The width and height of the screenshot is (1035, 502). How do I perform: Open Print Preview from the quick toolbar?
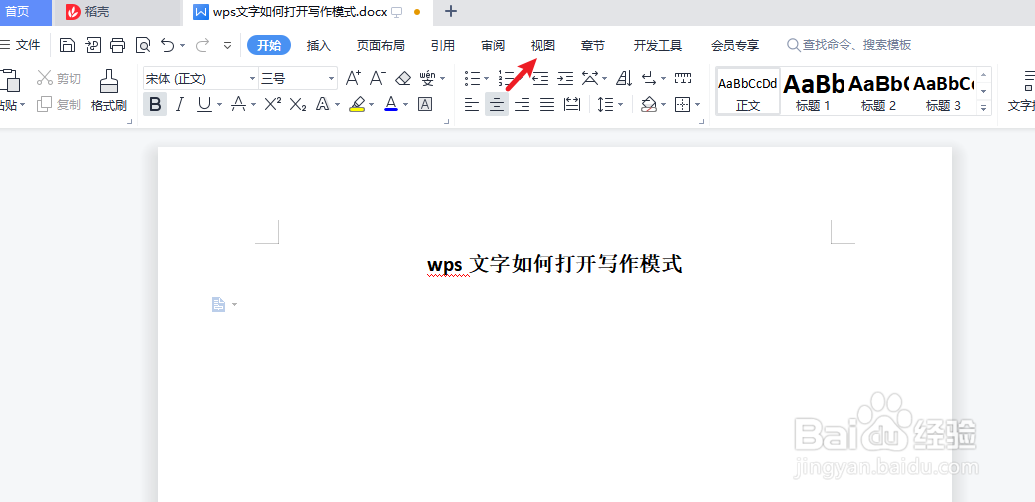tap(143, 45)
